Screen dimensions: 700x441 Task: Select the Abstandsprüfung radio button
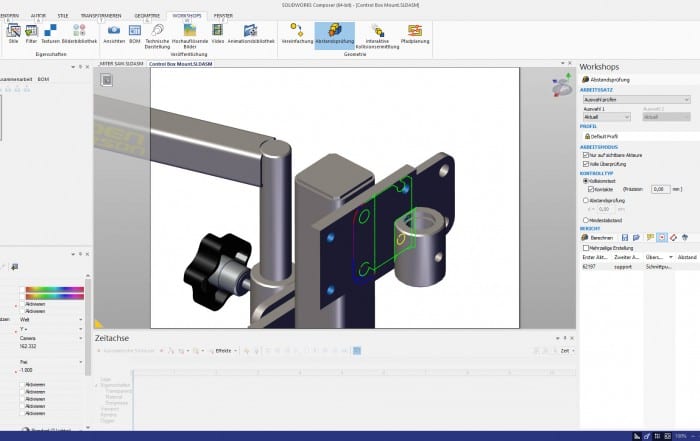(x=586, y=200)
